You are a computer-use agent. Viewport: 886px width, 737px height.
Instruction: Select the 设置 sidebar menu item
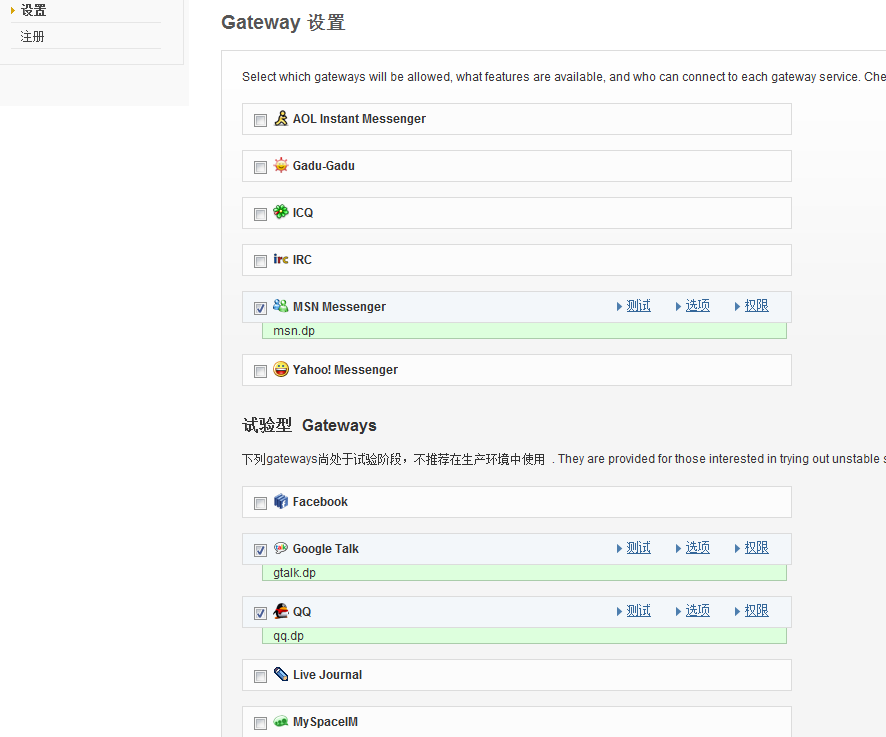tap(33, 10)
